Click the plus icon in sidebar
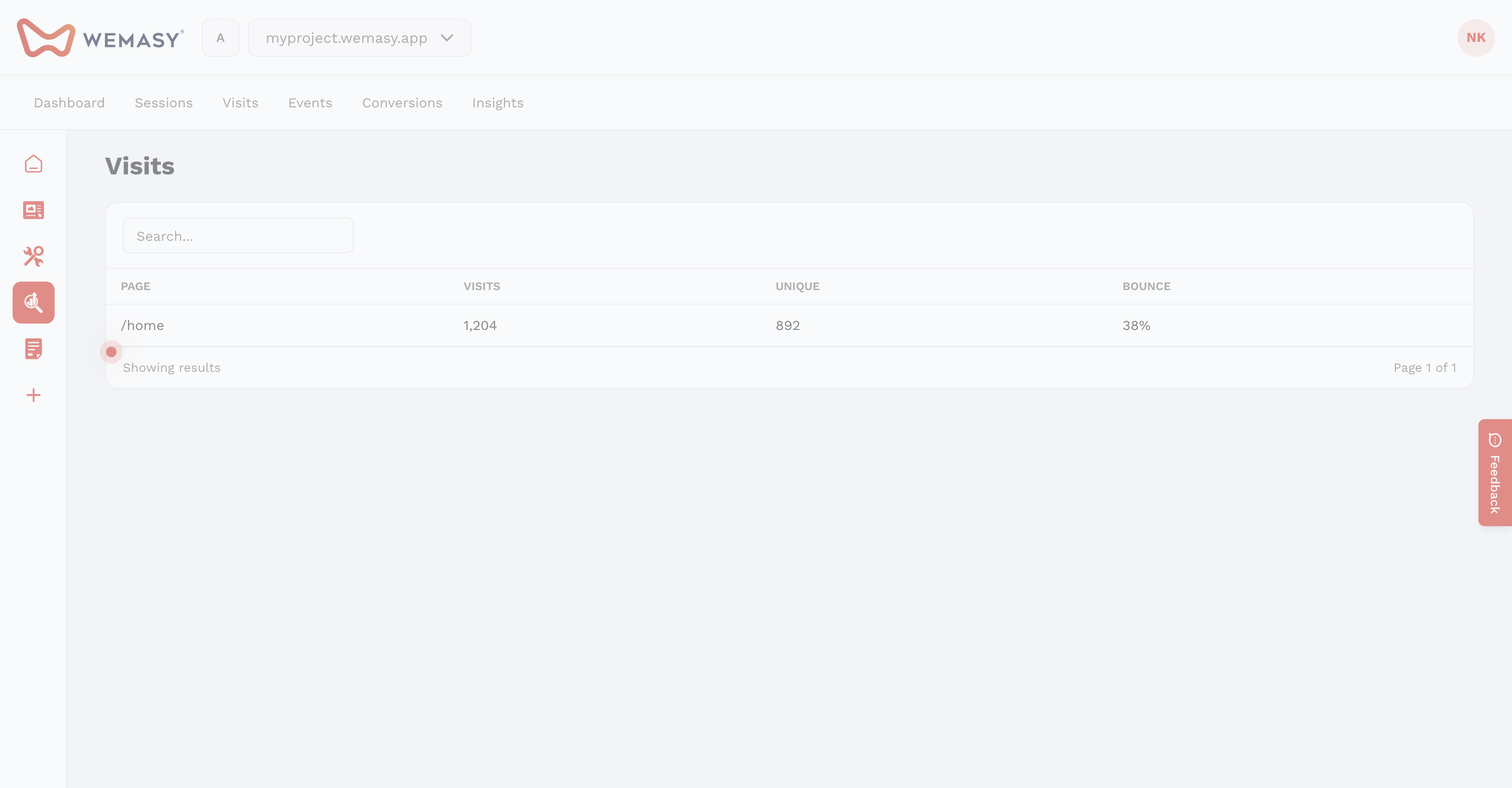Image resolution: width=1512 pixels, height=788 pixels. [33, 395]
